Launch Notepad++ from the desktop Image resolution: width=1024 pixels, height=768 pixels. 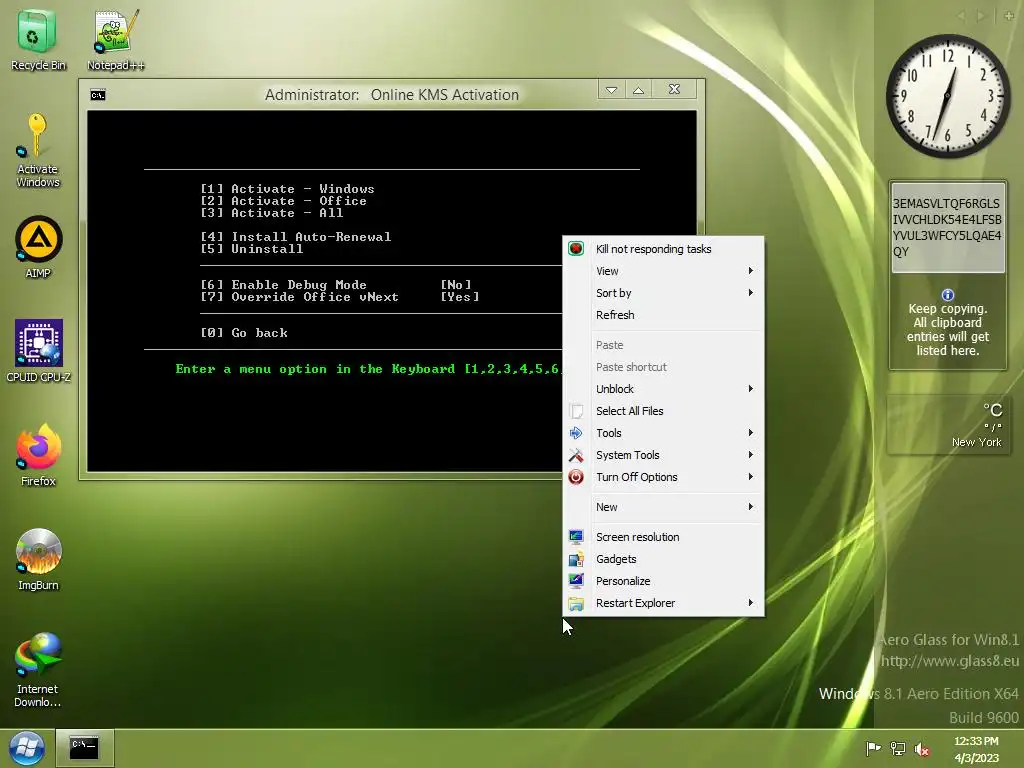pos(116,40)
